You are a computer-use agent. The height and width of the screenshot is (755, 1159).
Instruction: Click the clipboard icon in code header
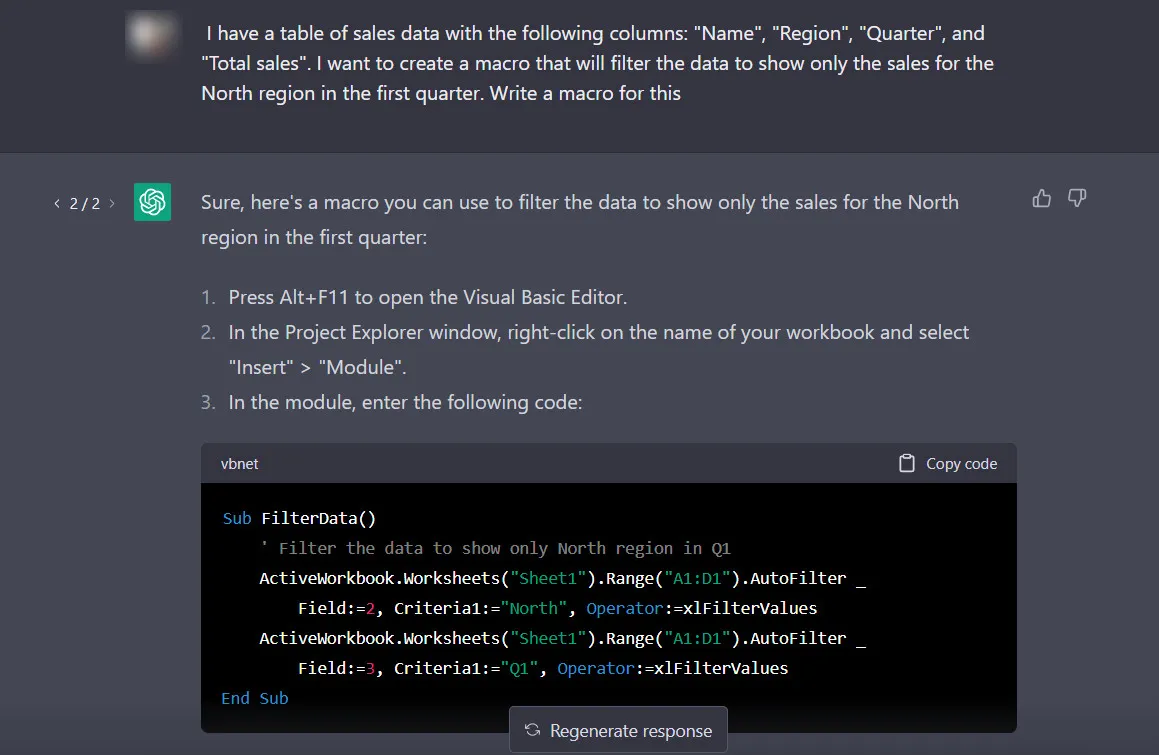pyautogui.click(x=907, y=464)
